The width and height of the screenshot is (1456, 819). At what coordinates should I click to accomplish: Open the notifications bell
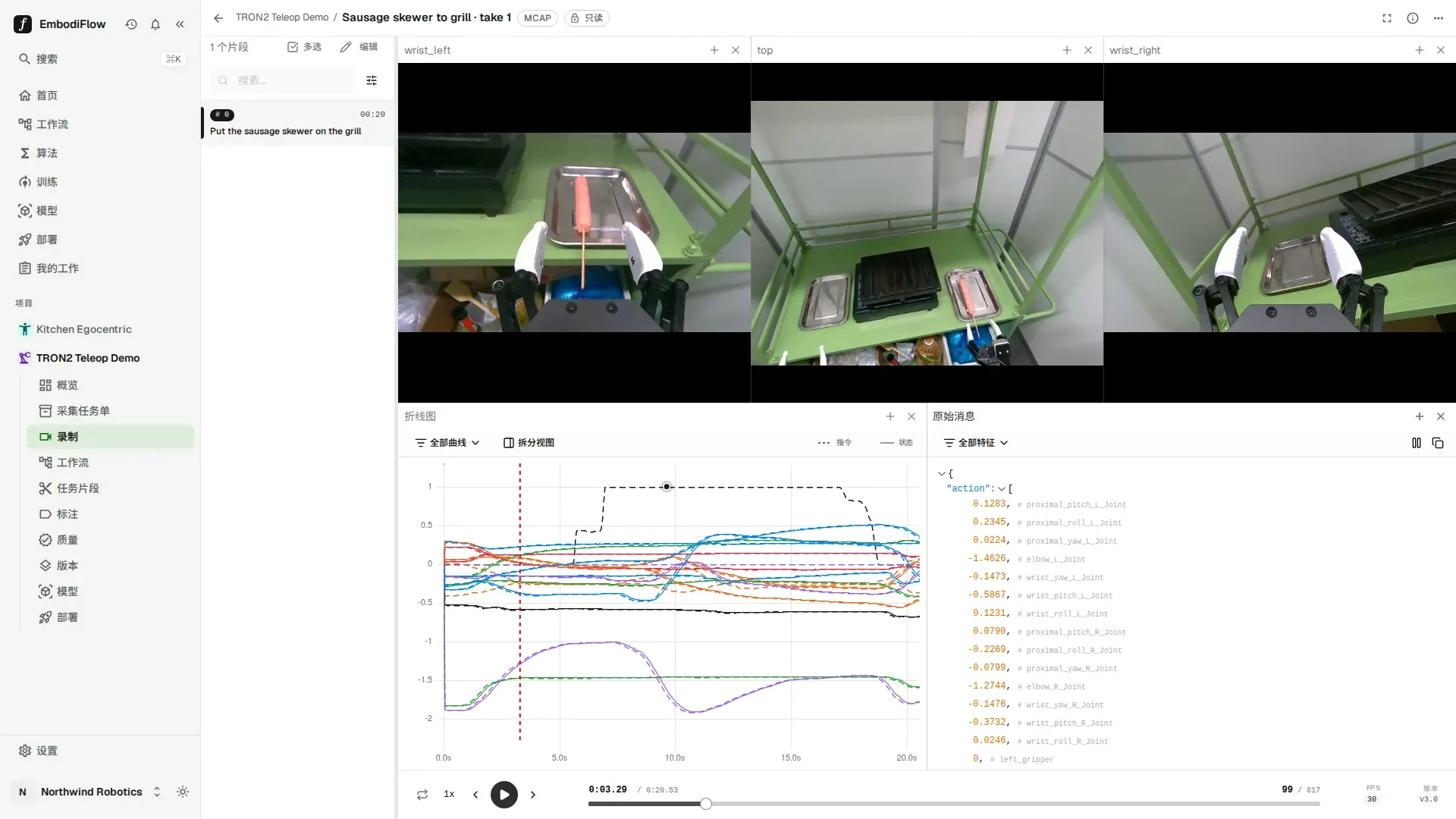(x=155, y=24)
